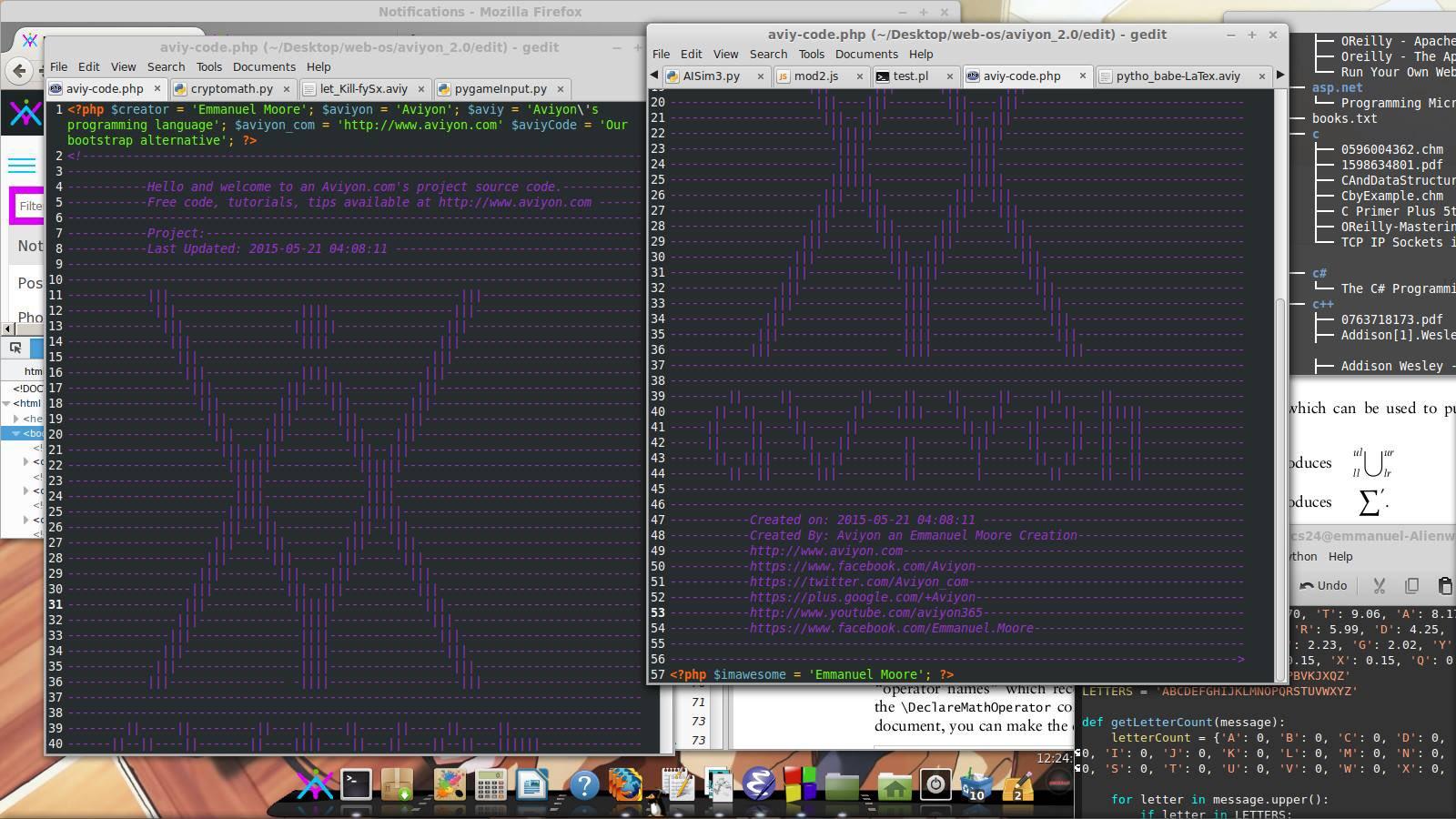
Task: Launch the Emacs icon in dock
Action: coord(758,784)
